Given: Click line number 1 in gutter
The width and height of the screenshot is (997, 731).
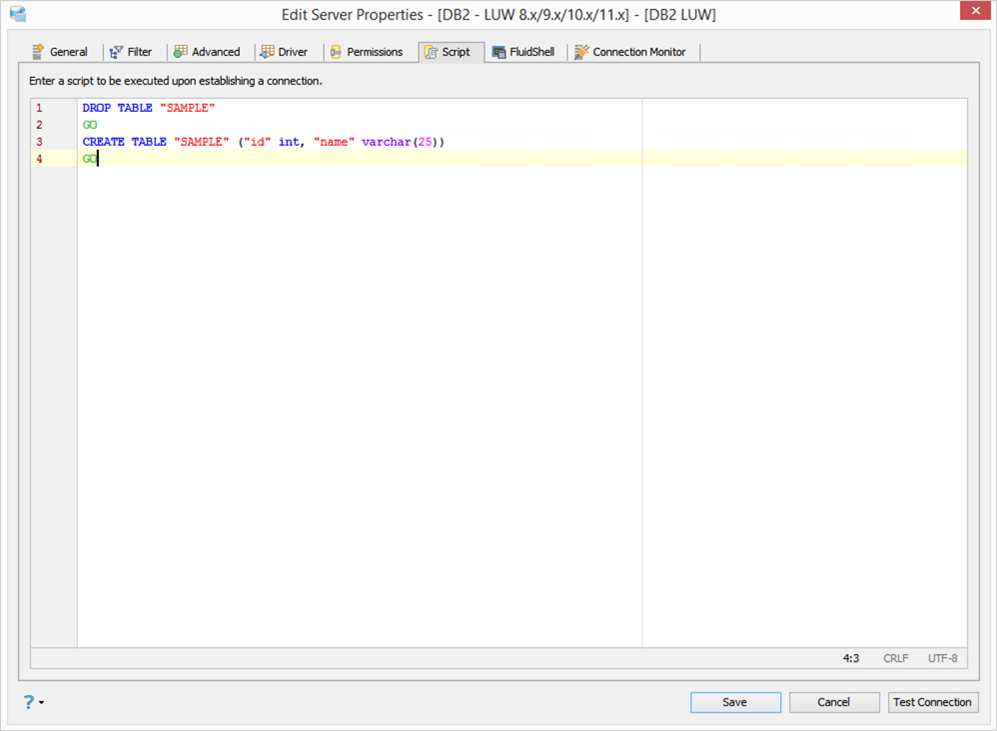Looking at the screenshot, I should pos(39,108).
